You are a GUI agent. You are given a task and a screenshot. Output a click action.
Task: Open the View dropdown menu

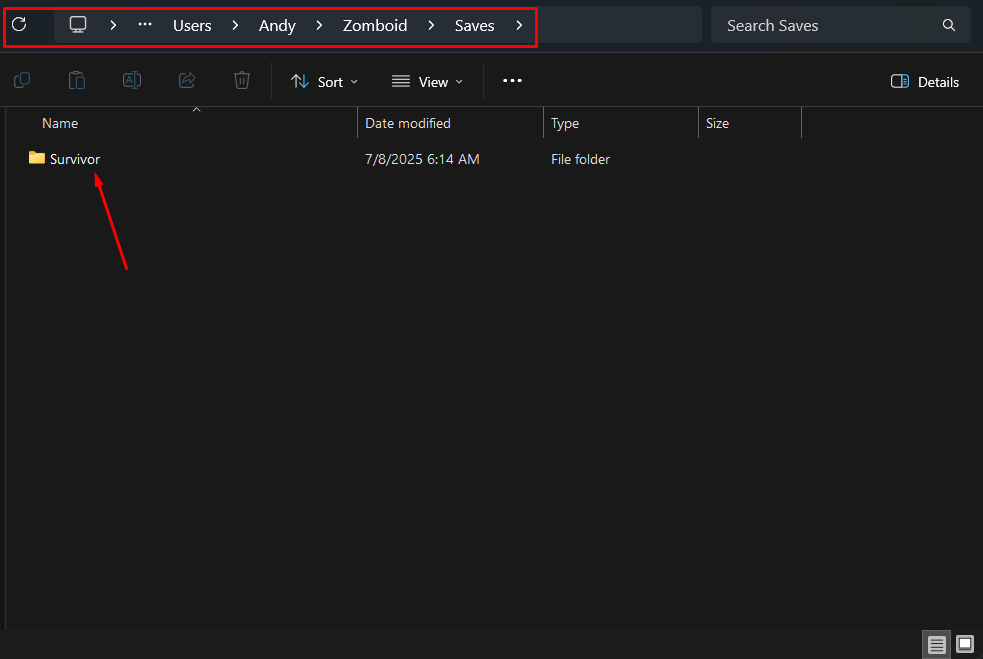[427, 82]
